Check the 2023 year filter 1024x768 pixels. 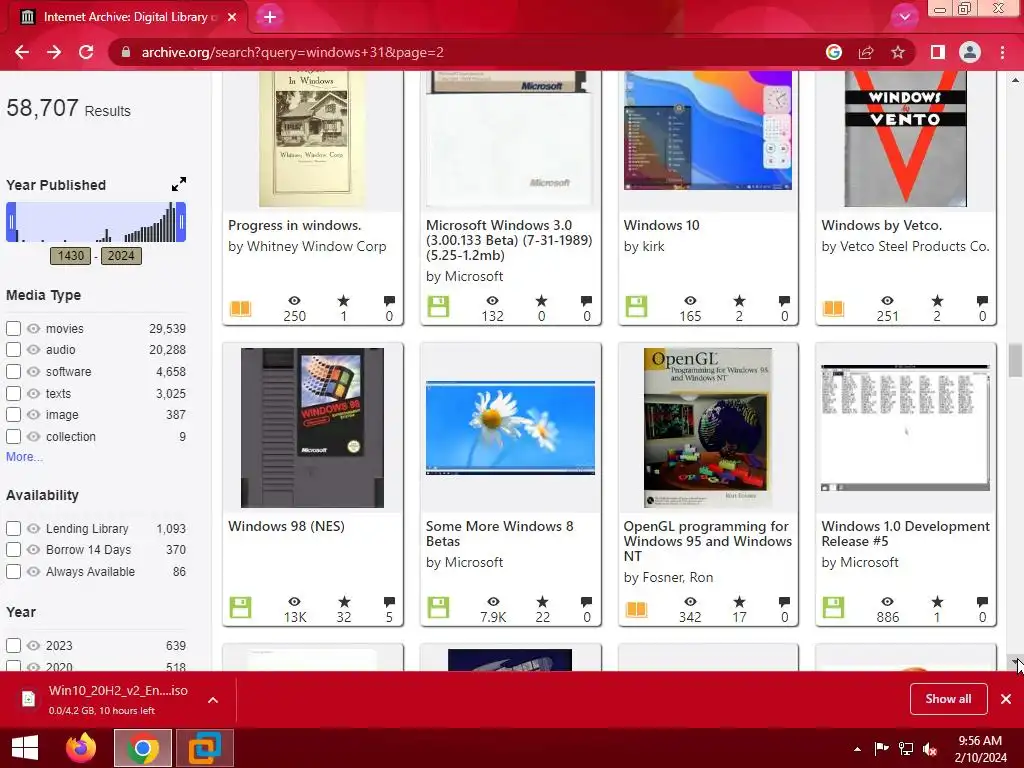coord(13,645)
